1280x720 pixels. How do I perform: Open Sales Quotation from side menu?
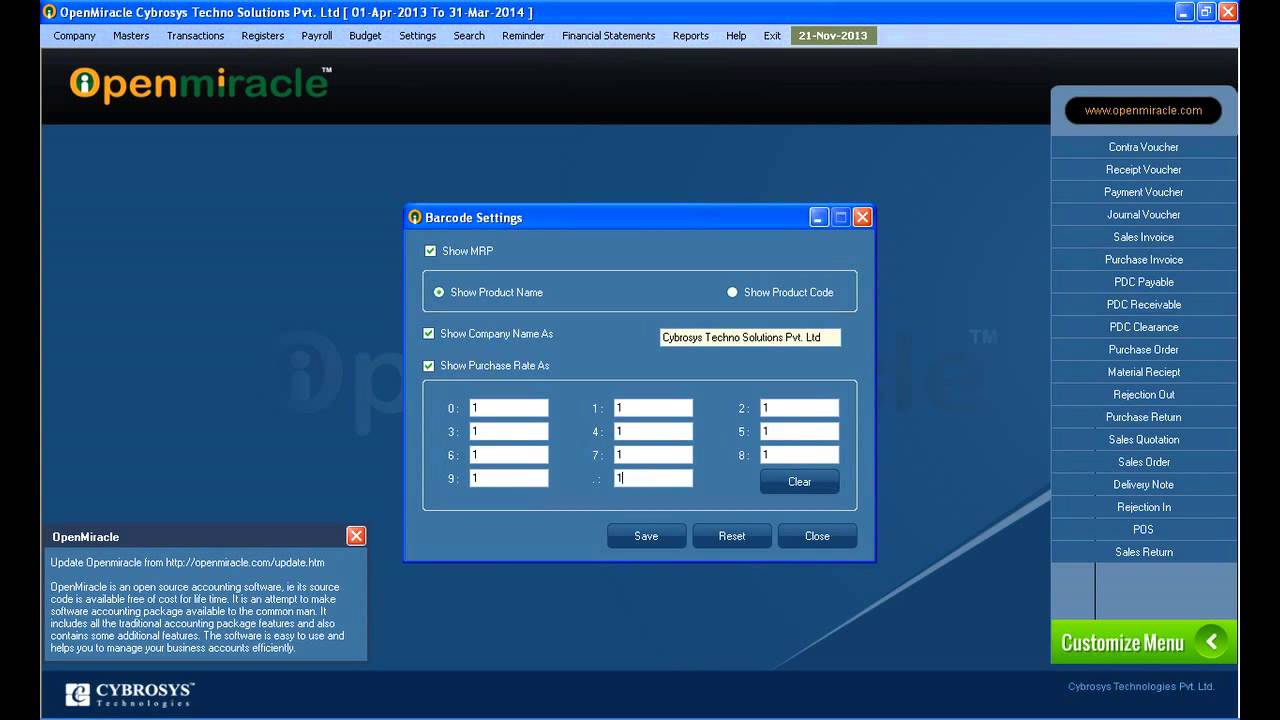point(1143,440)
